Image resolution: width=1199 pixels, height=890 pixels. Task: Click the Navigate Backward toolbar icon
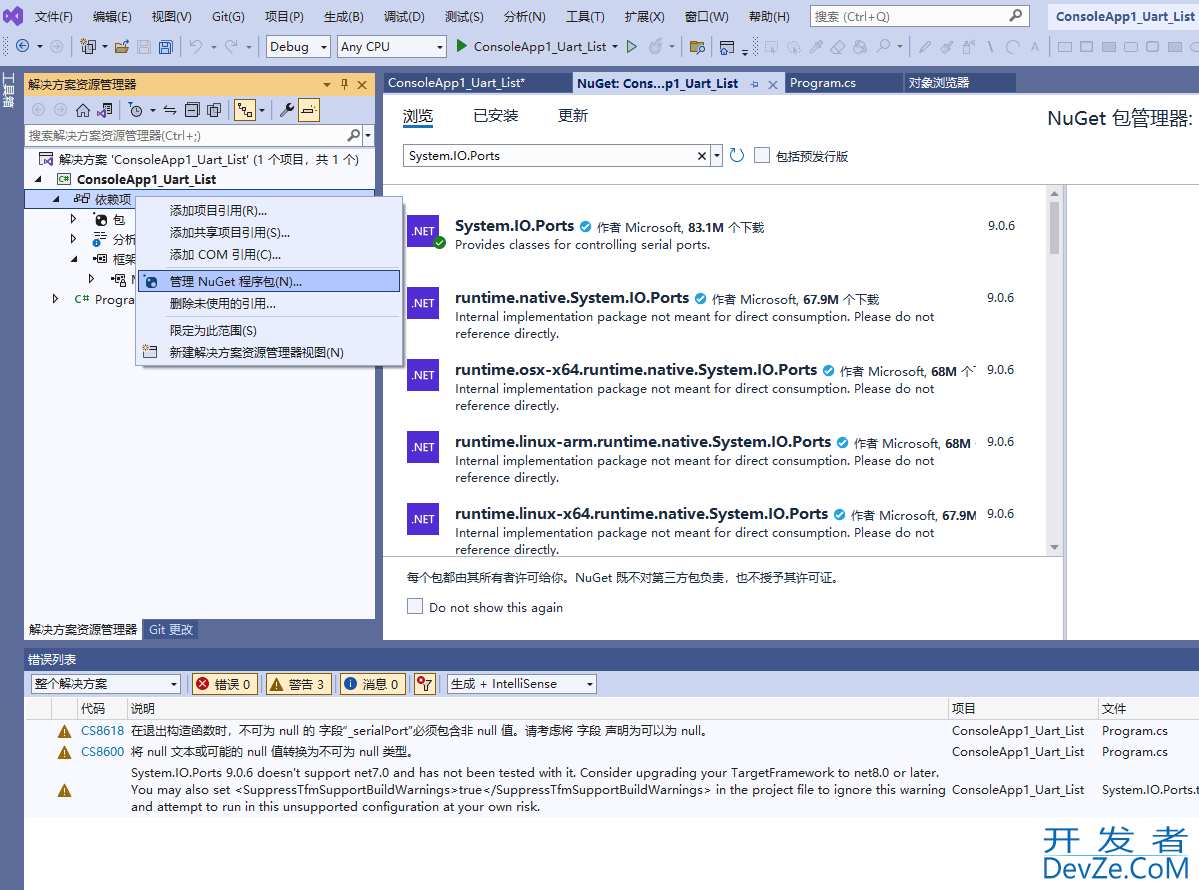[23, 47]
